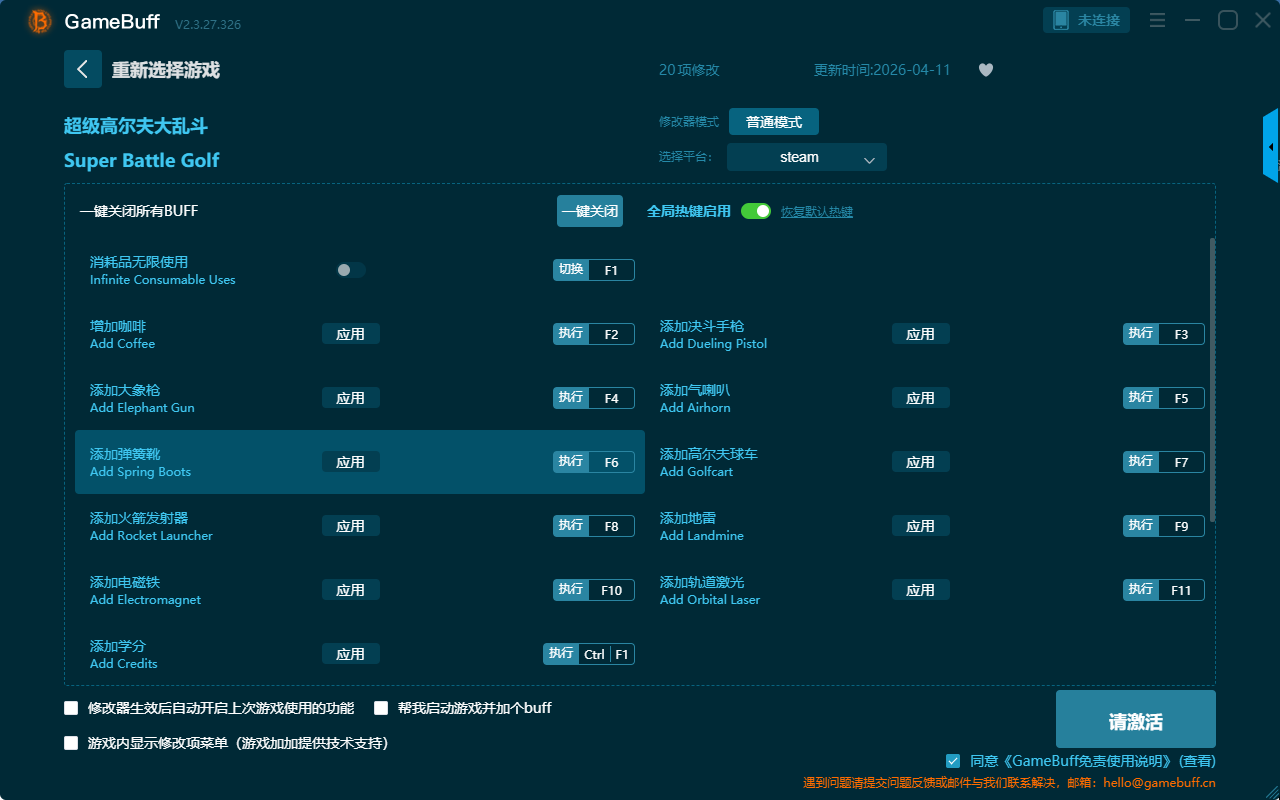Click the back arrow to reselect game
The height and width of the screenshot is (800, 1280).
(x=82, y=69)
